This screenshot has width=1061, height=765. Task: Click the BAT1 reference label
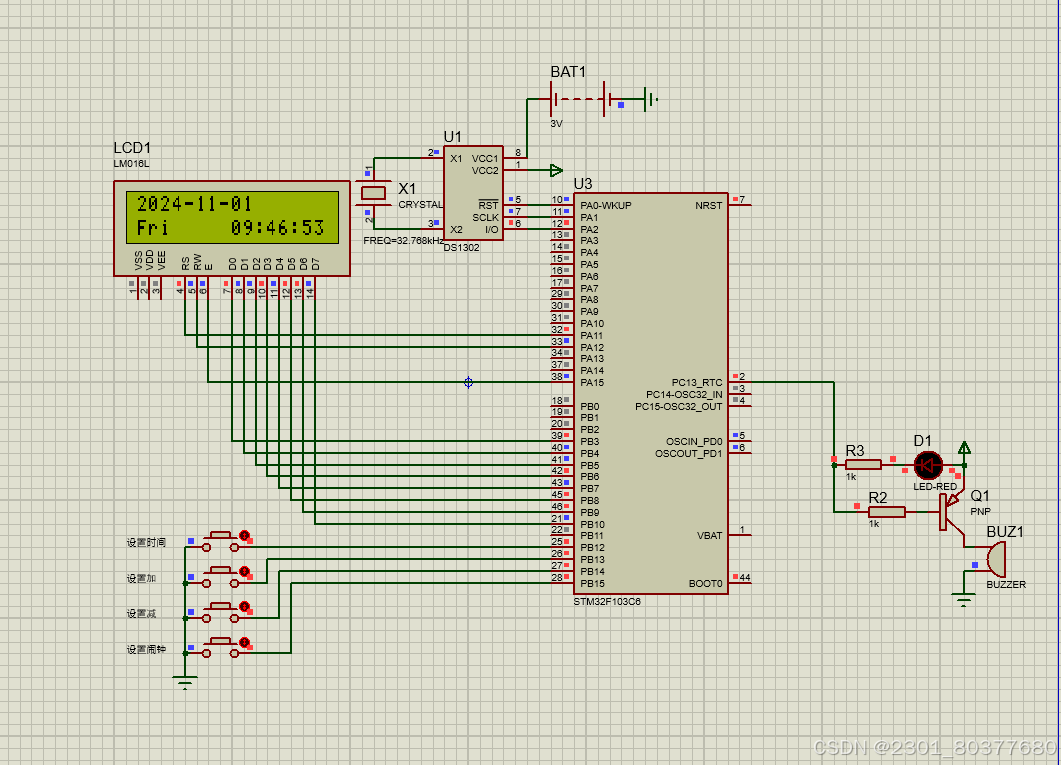(568, 72)
